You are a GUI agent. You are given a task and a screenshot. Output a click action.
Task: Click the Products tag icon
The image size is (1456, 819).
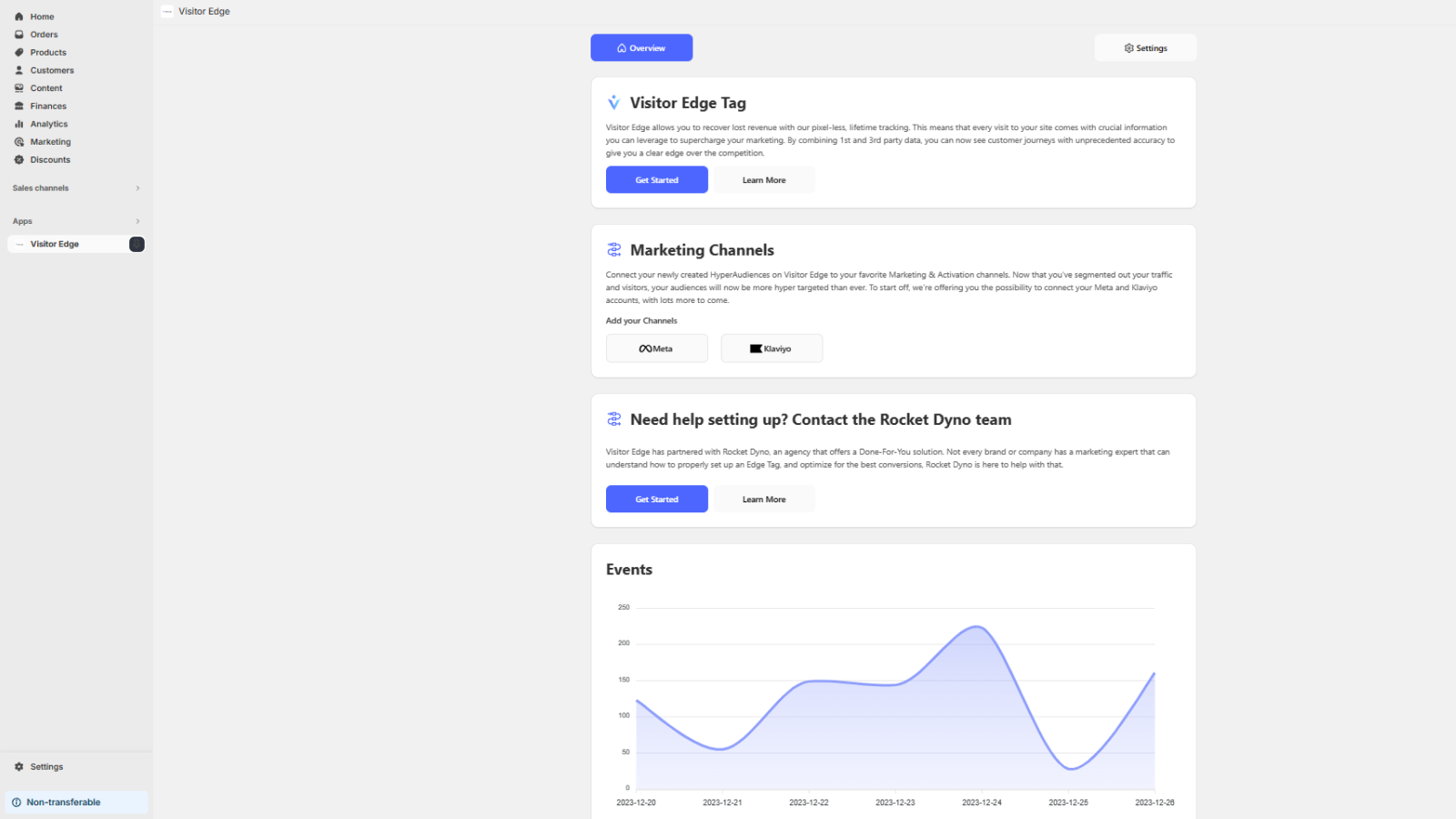pos(19,53)
